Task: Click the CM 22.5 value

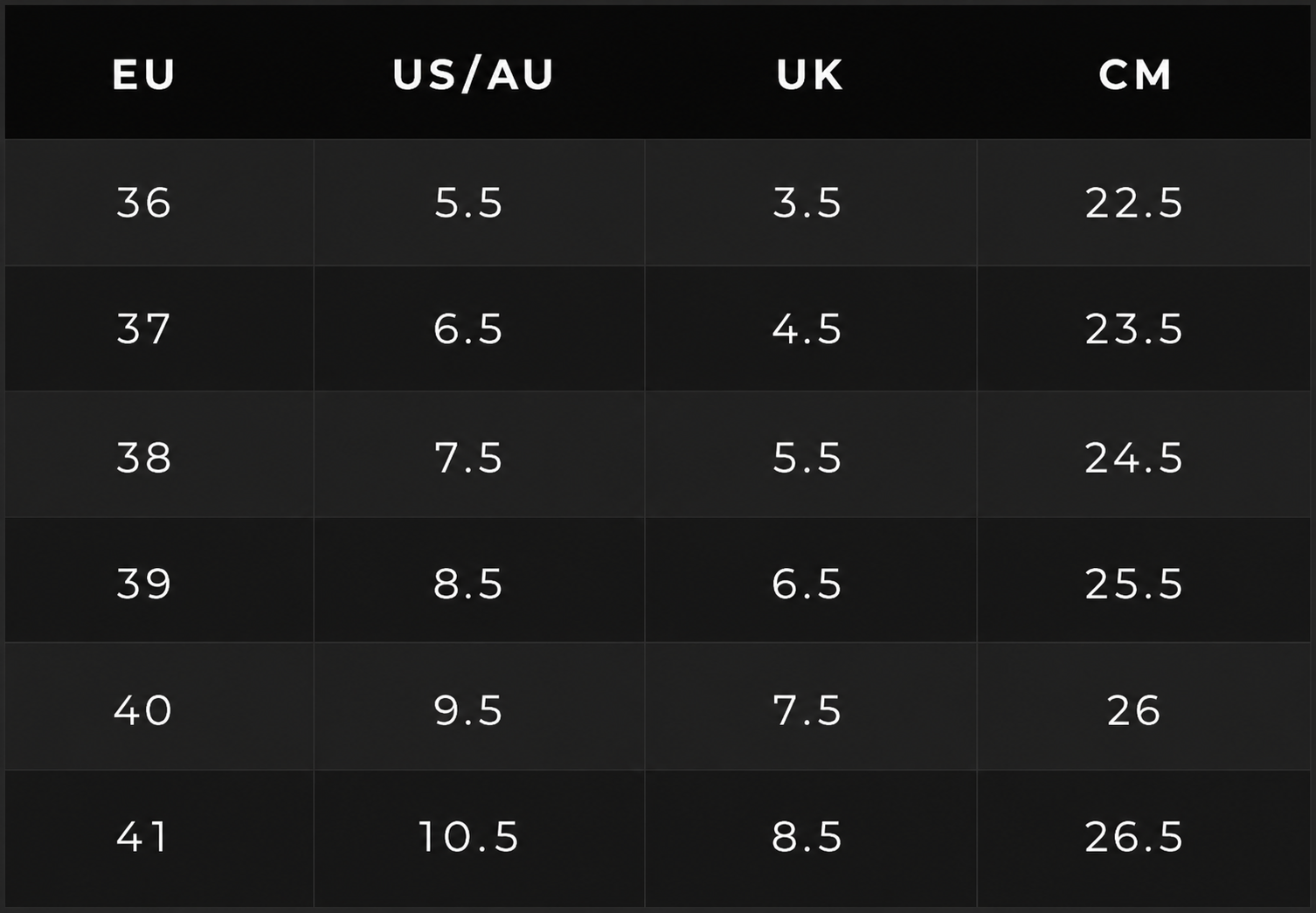Action: click(1134, 203)
